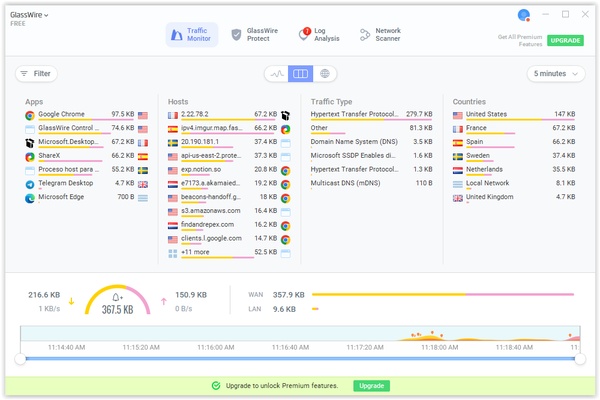Click the grid icon beside +11 more
Viewport: 600px width, 400px height.
[x=173, y=253]
